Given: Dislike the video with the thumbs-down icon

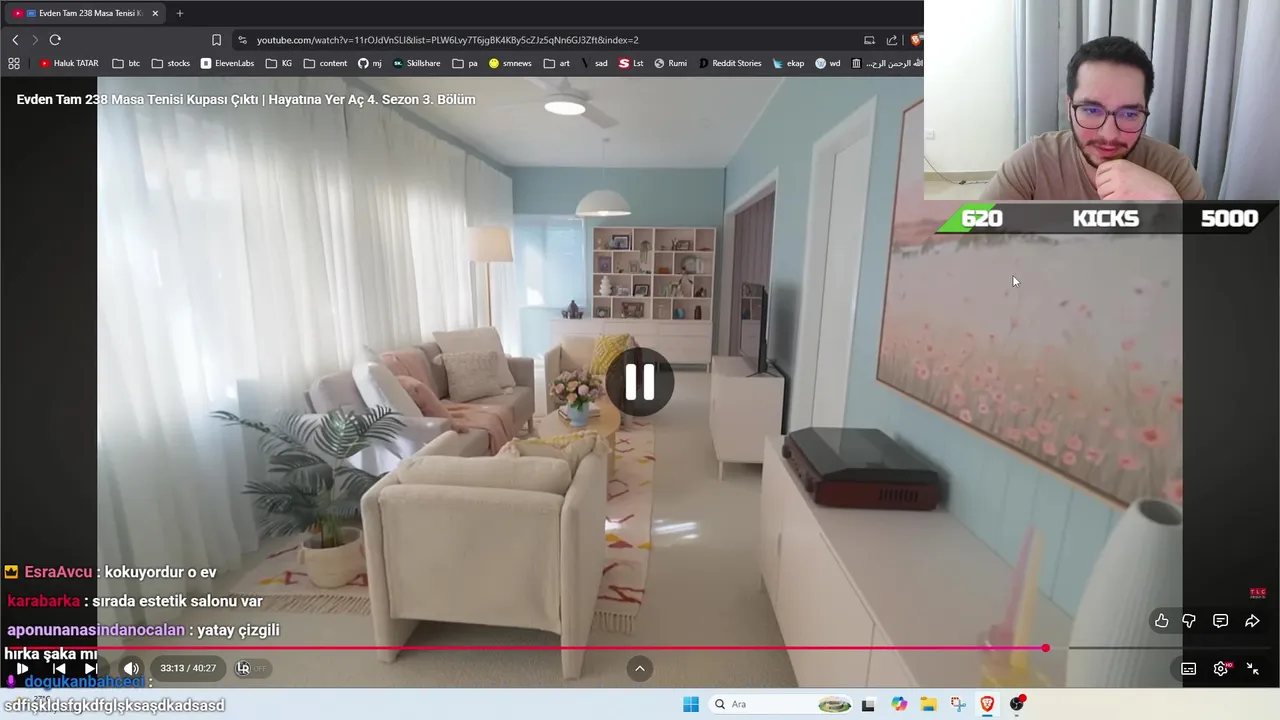Looking at the screenshot, I should coord(1189,621).
